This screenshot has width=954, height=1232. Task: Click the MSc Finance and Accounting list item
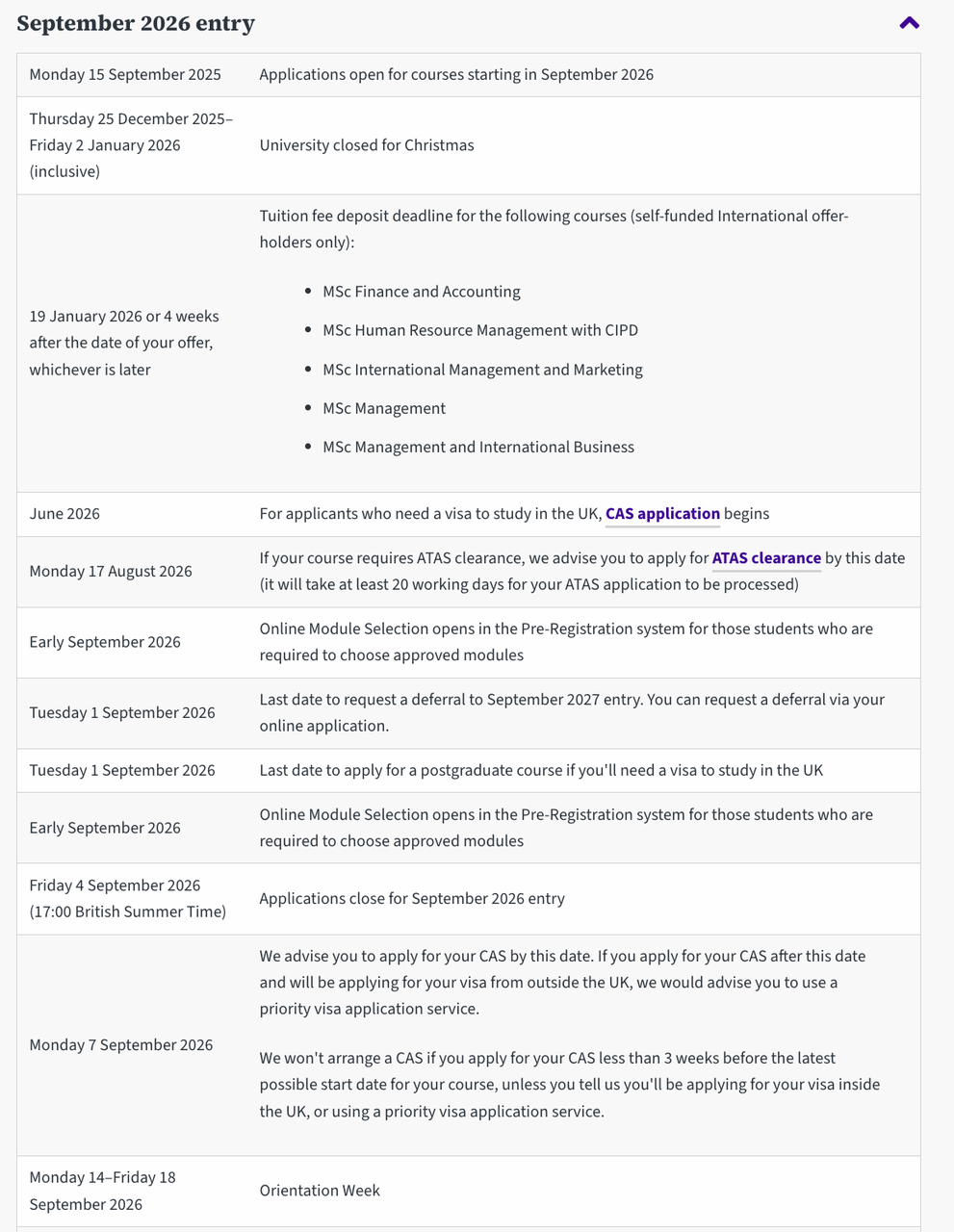pos(422,292)
